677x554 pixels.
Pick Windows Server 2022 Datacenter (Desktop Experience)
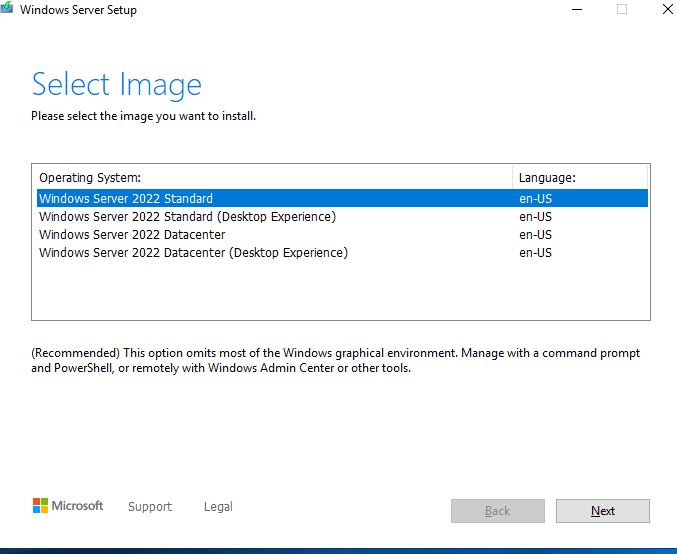tap(193, 253)
